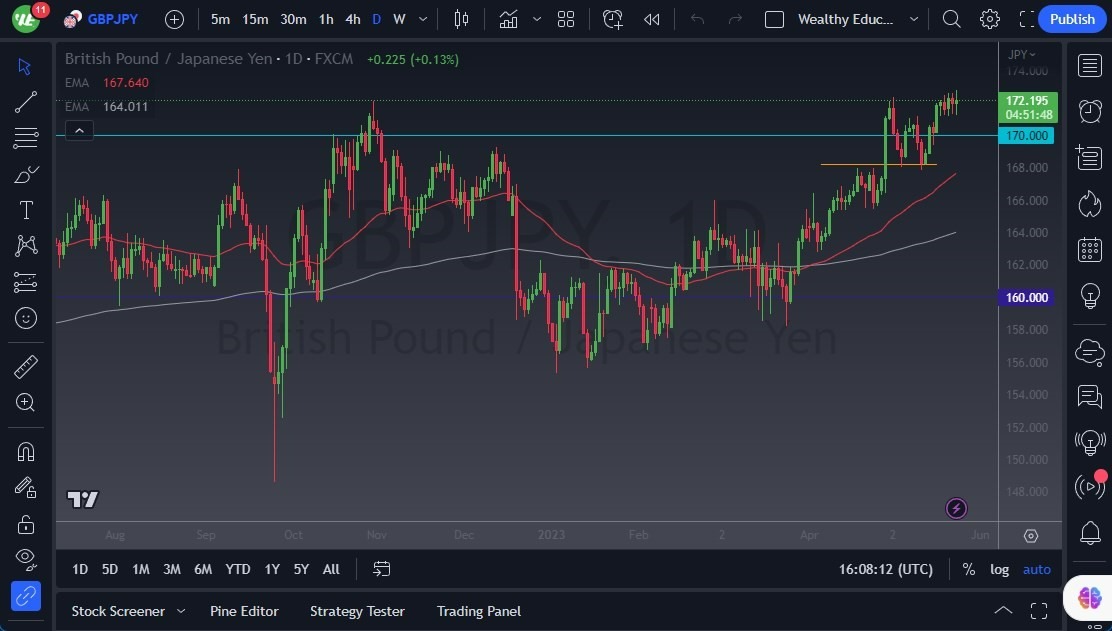Lock all drawing tools
Image resolution: width=1112 pixels, height=631 pixels.
click(x=26, y=524)
